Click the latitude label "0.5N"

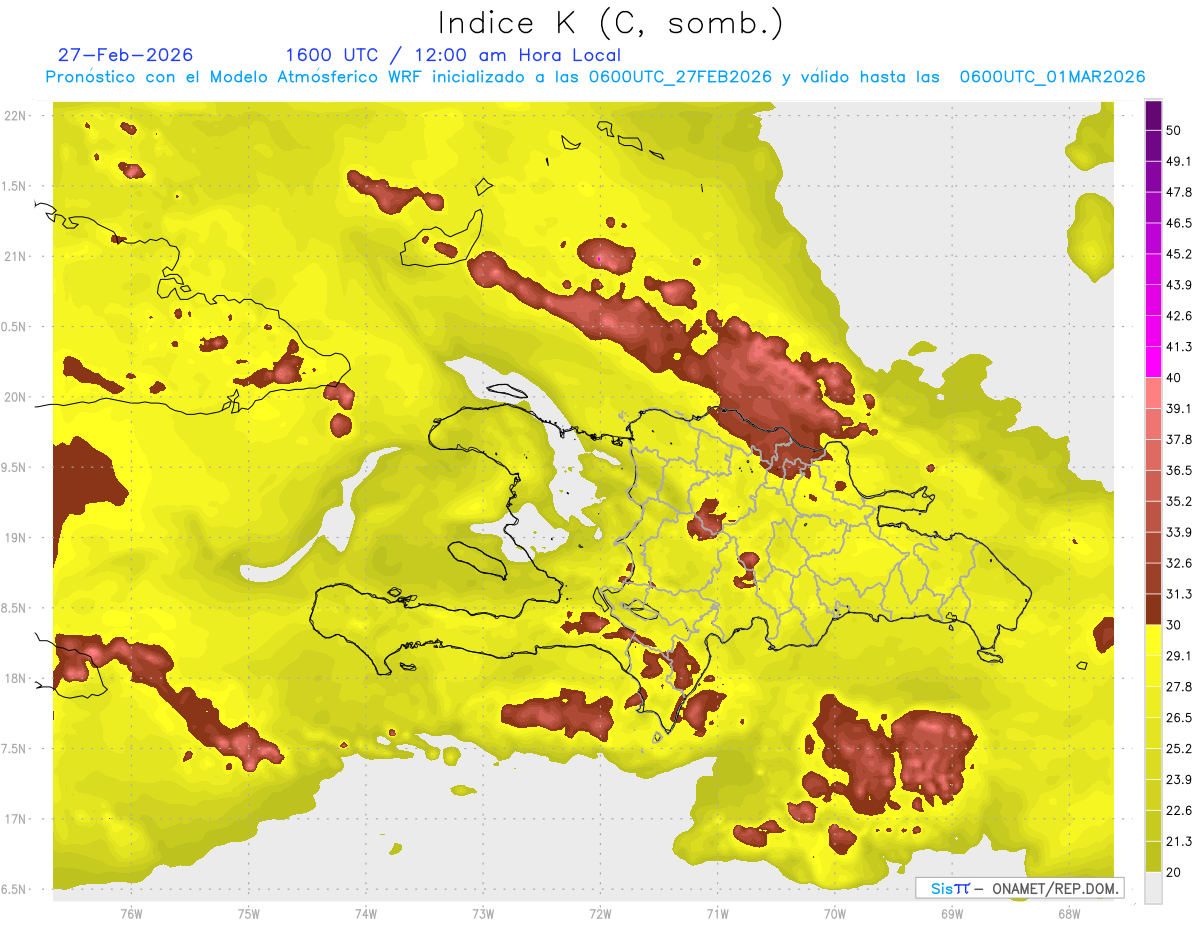(x=15, y=327)
